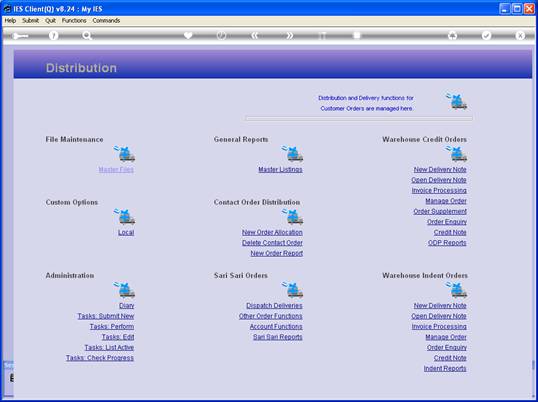This screenshot has width=538, height=402.
Task: Open the Tasks: Check Progress link
Action: coord(100,358)
